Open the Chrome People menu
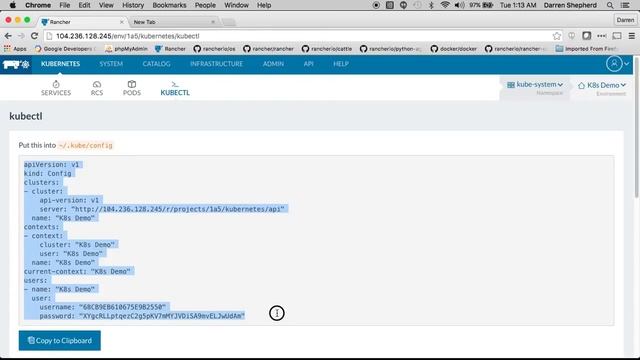The height and width of the screenshot is (360, 640). click(x=205, y=5)
